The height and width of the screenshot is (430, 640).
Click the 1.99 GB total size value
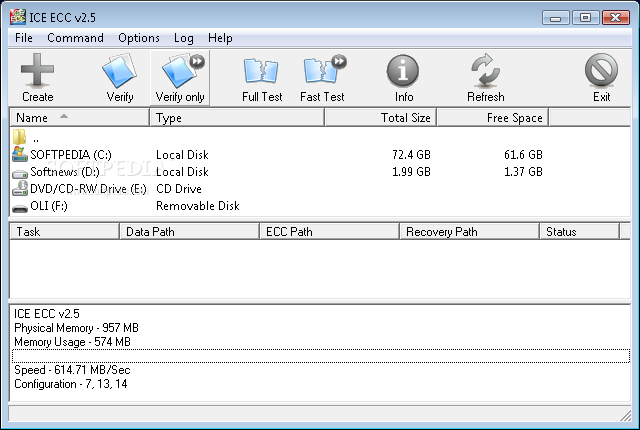click(411, 172)
